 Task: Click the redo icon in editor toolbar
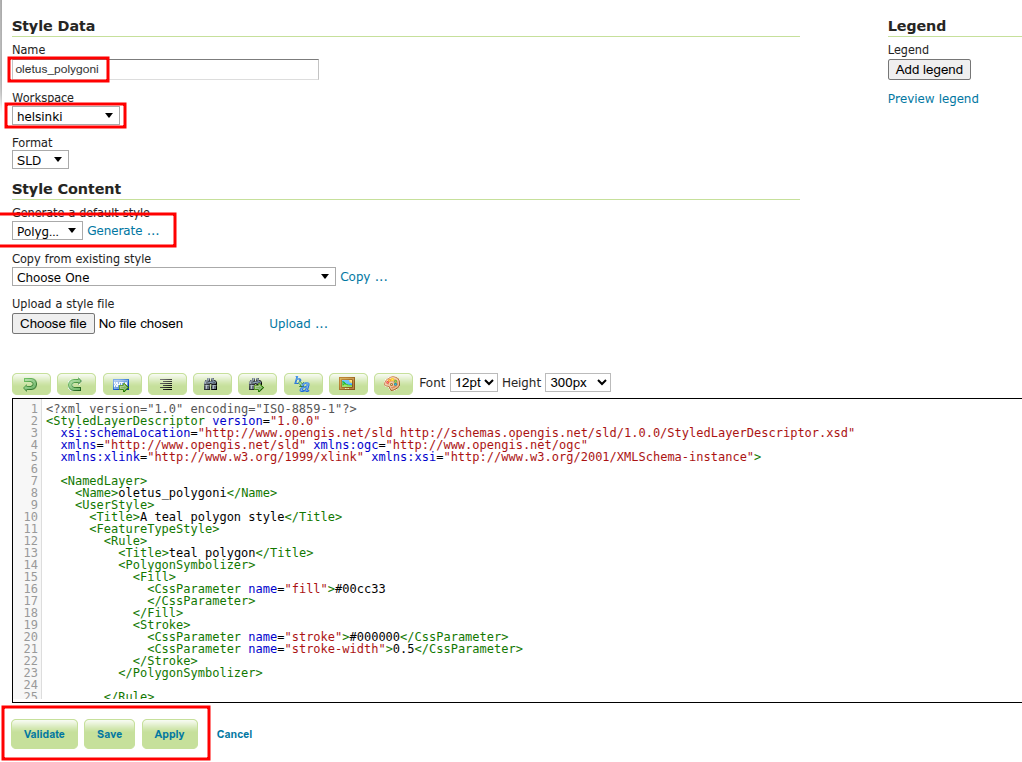(76, 384)
